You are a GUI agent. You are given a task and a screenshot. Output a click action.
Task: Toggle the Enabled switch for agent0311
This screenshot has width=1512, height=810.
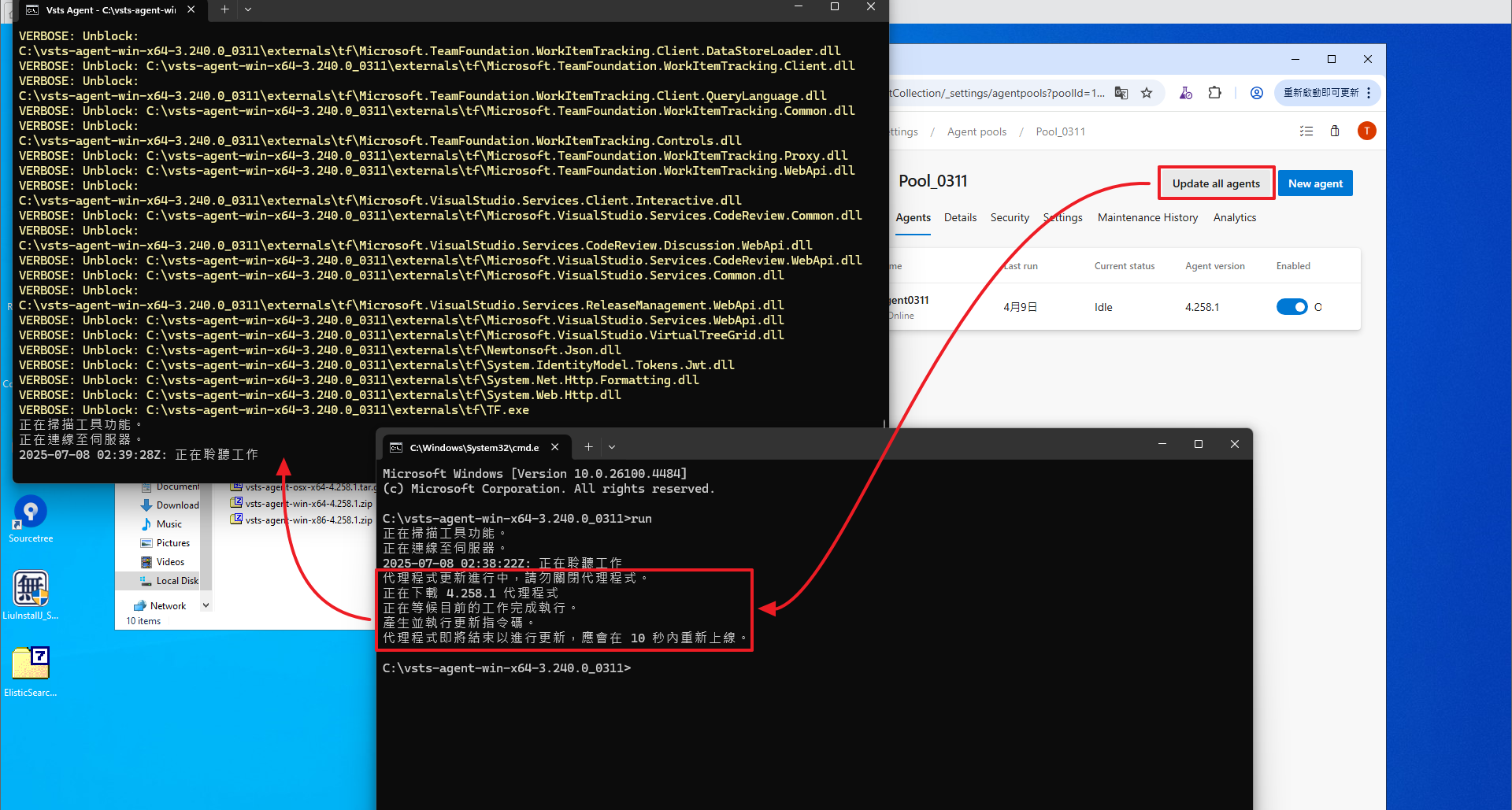(1291, 307)
